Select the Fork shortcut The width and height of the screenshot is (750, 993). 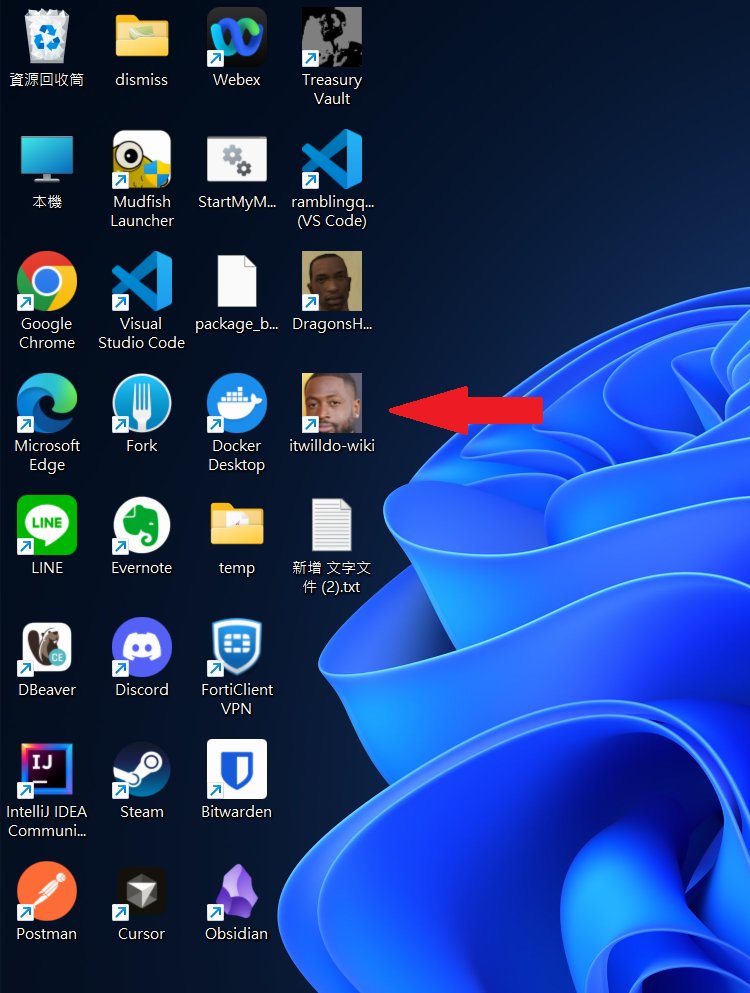[142, 403]
